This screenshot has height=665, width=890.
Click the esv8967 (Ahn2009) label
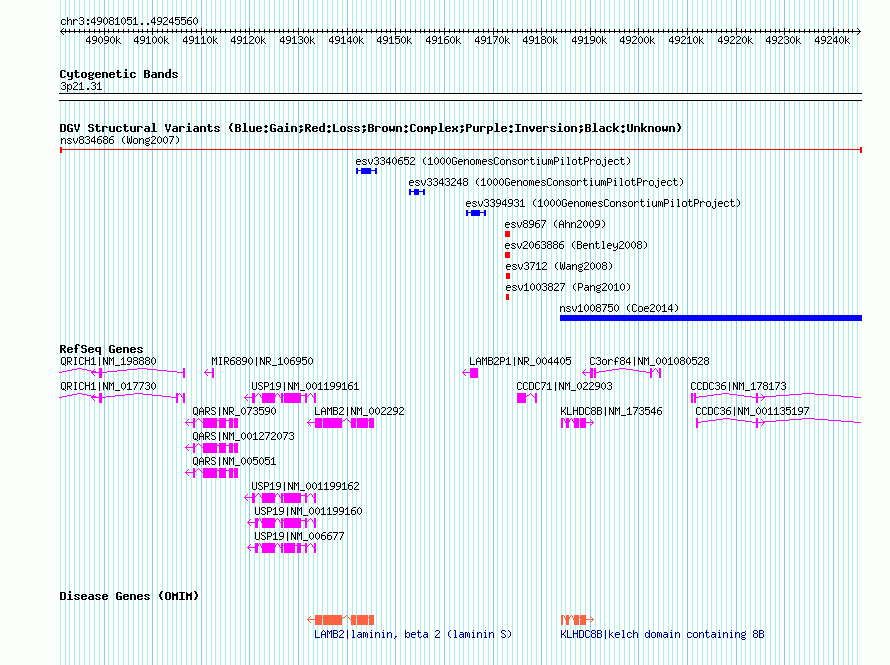[x=555, y=224]
